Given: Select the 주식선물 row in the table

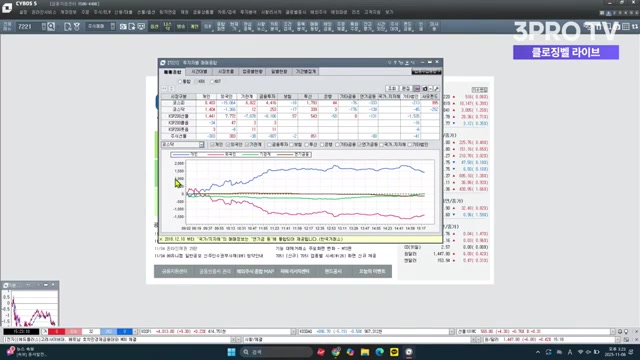Looking at the screenshot, I should 300,136.
